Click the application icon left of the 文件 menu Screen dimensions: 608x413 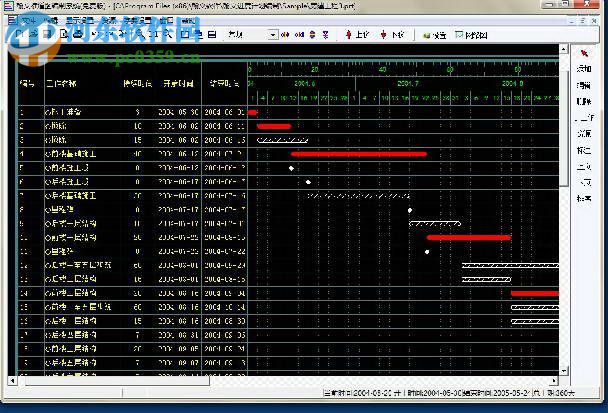tap(13, 20)
